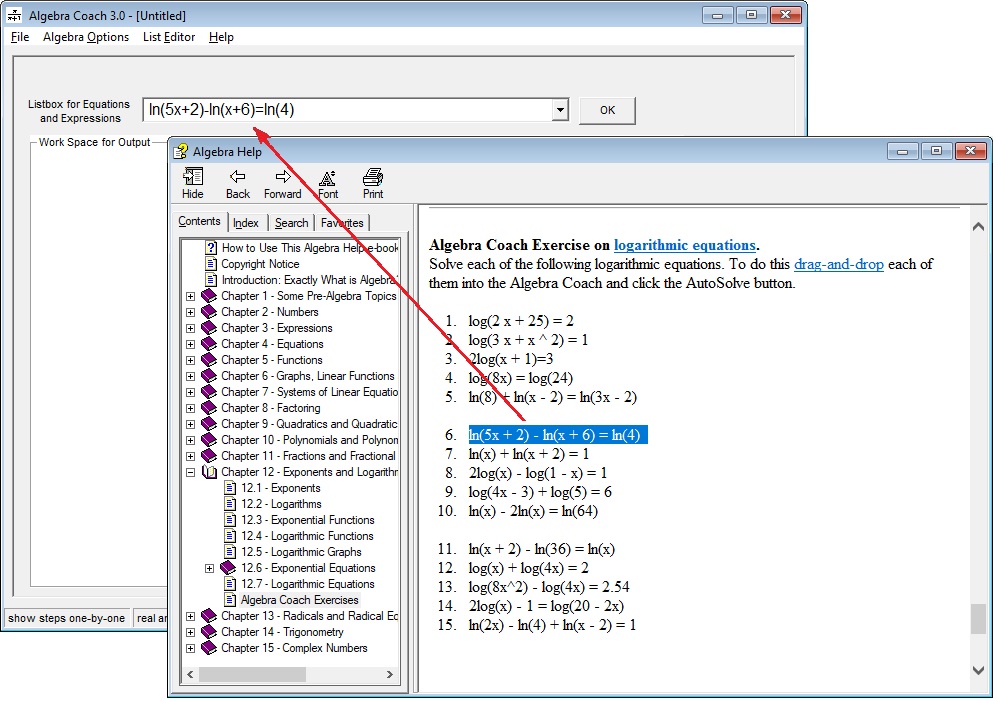Viewport: 996px width, 701px height.
Task: Select the Contents tab
Action: click(x=199, y=221)
